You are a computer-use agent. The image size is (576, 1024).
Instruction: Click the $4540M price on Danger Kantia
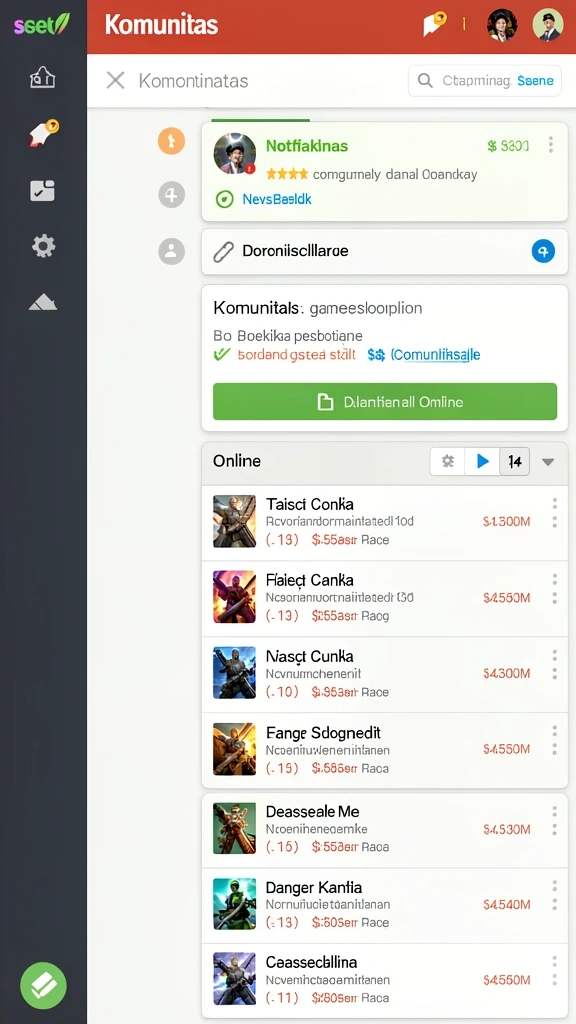click(x=506, y=904)
